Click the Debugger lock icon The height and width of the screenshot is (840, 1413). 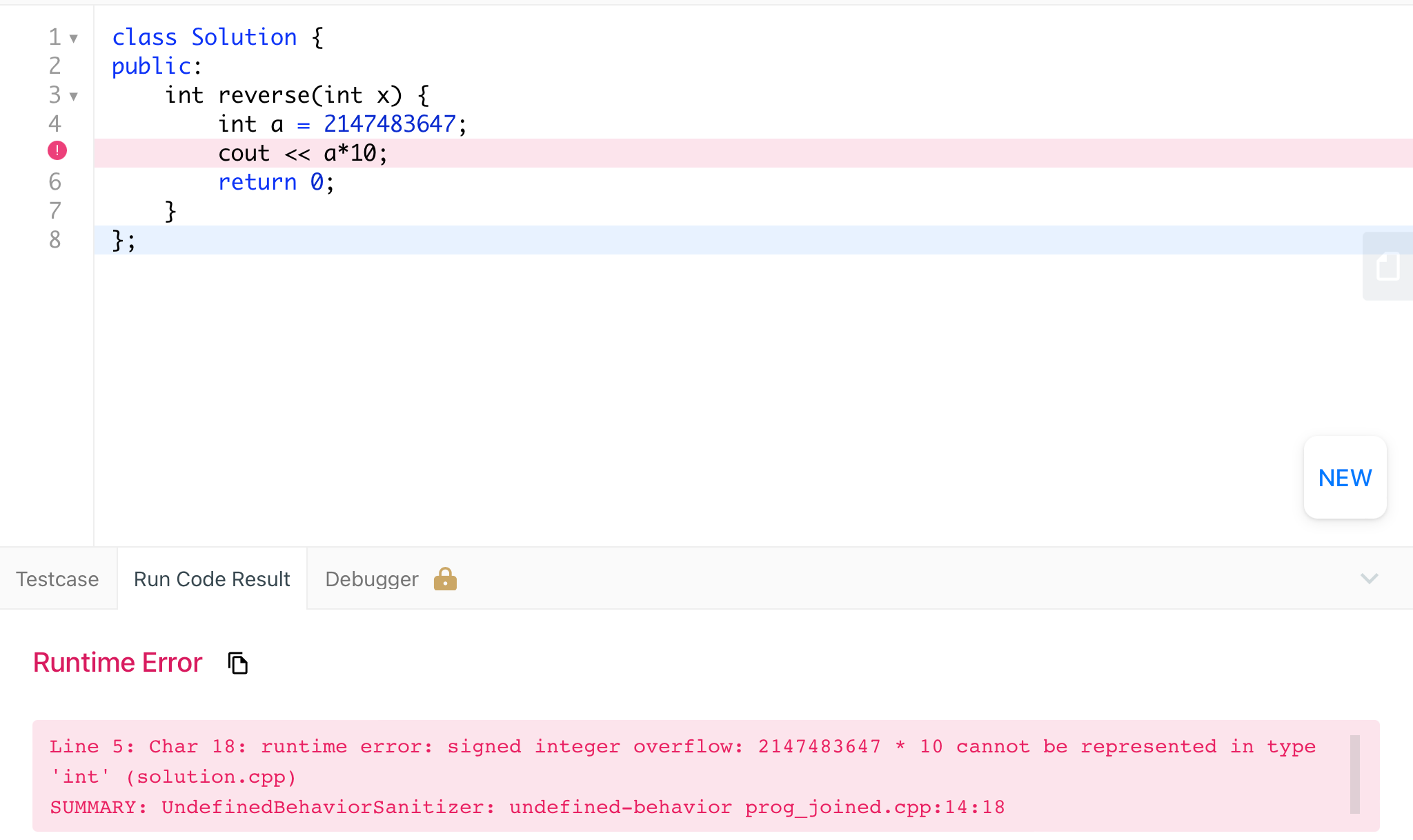[445, 579]
